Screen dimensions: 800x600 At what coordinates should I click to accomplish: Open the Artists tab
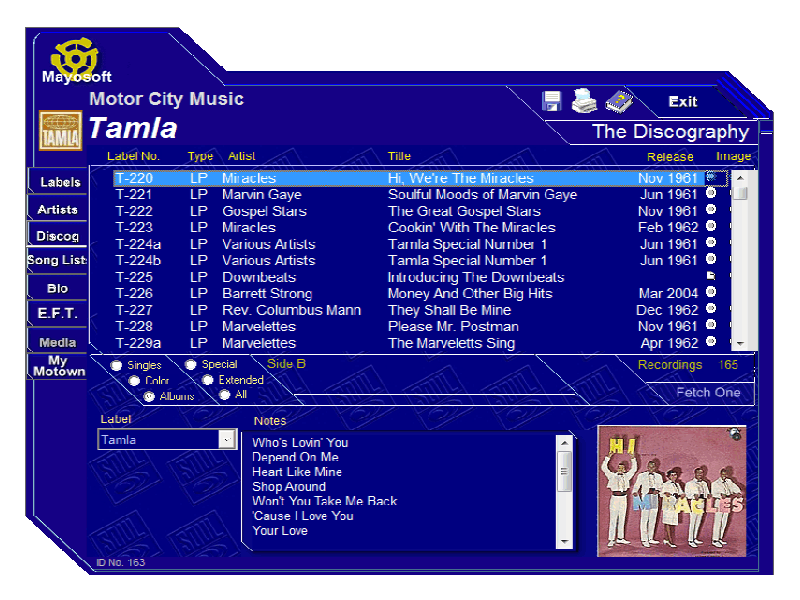click(58, 209)
